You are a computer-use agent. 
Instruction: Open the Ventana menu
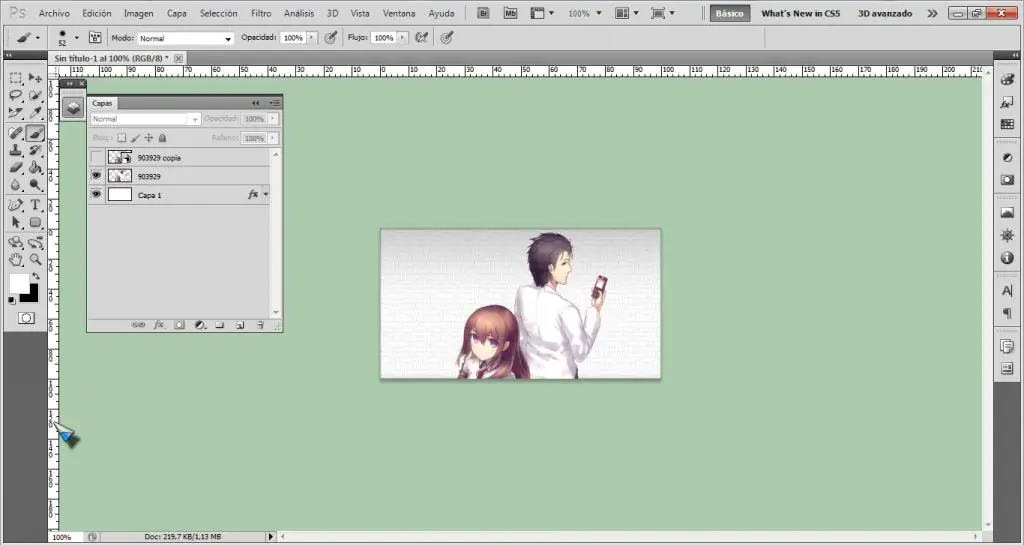coord(398,13)
